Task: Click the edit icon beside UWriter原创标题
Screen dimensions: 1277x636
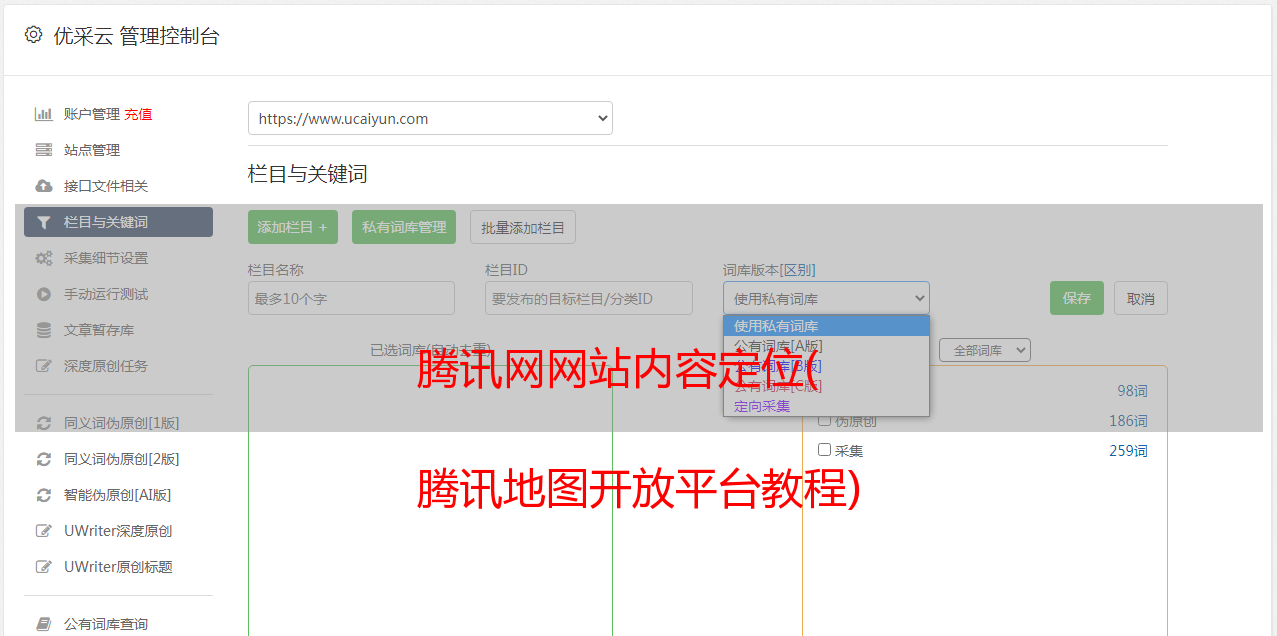Action: (x=44, y=567)
